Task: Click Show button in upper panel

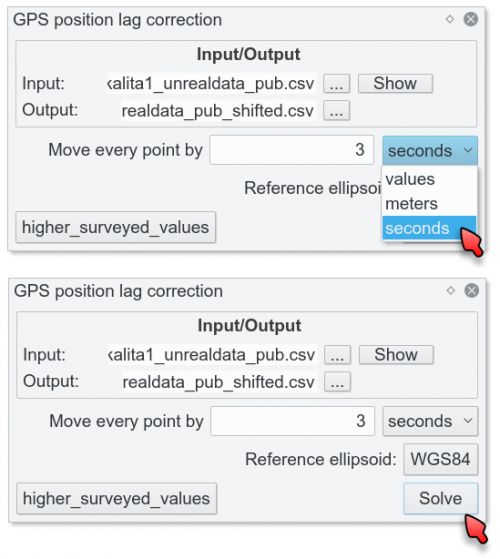Action: tap(395, 84)
